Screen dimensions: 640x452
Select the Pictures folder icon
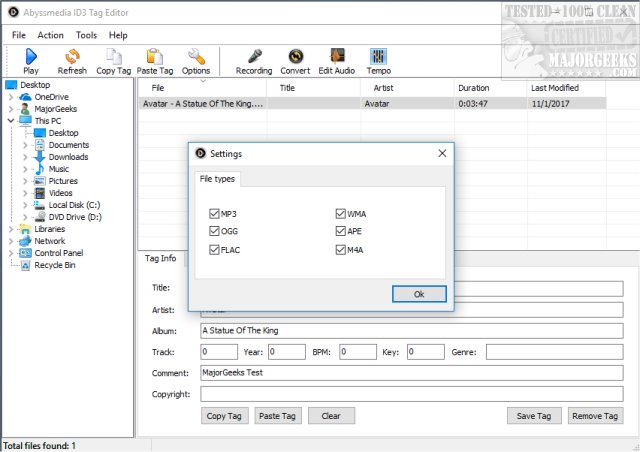[x=40, y=181]
